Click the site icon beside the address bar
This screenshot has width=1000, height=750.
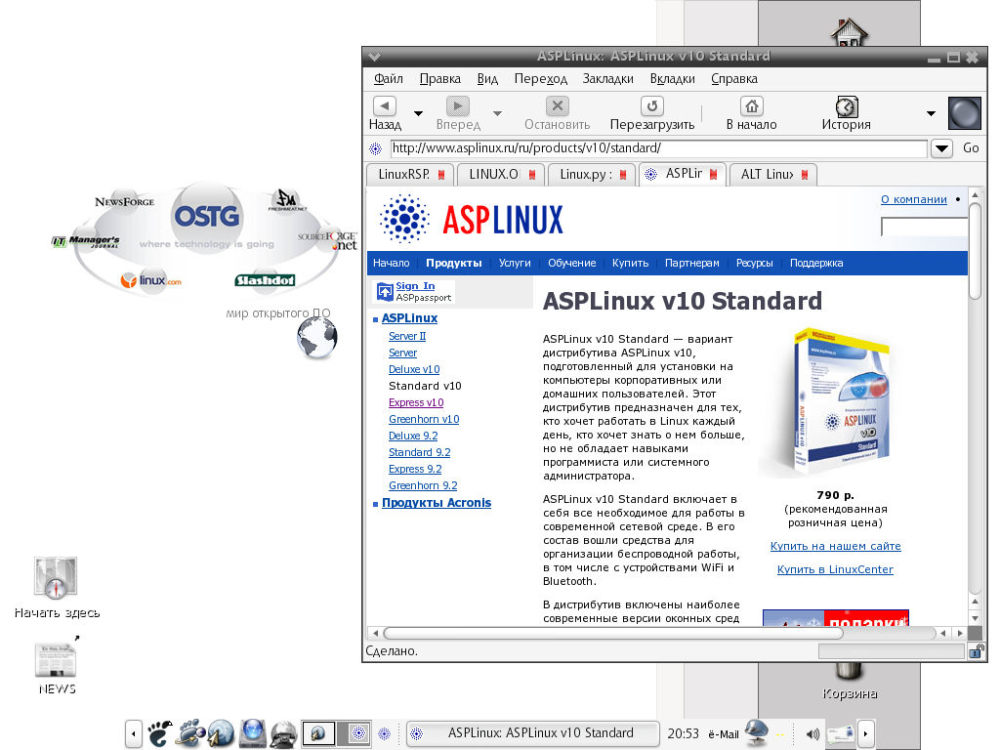[x=376, y=149]
